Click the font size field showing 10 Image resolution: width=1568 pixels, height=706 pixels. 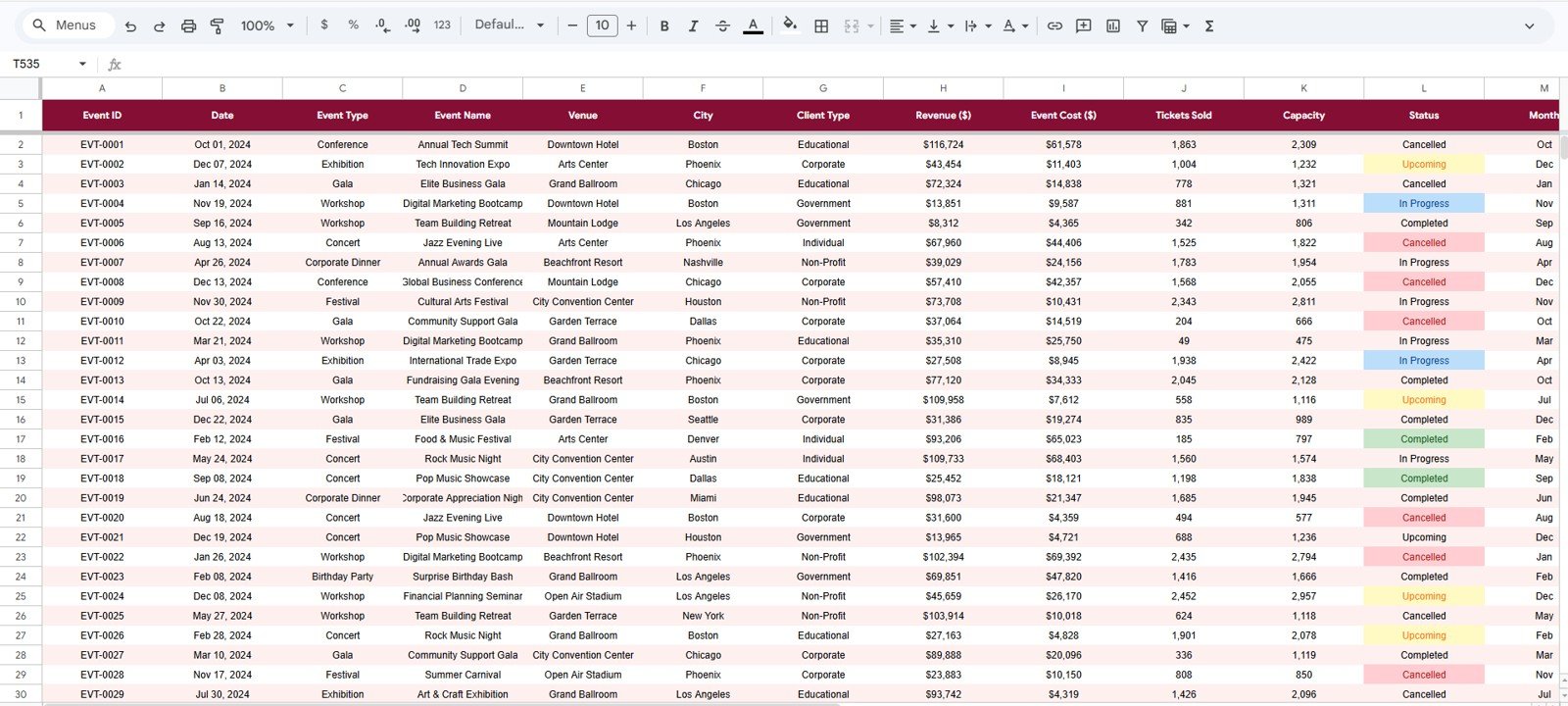[602, 25]
